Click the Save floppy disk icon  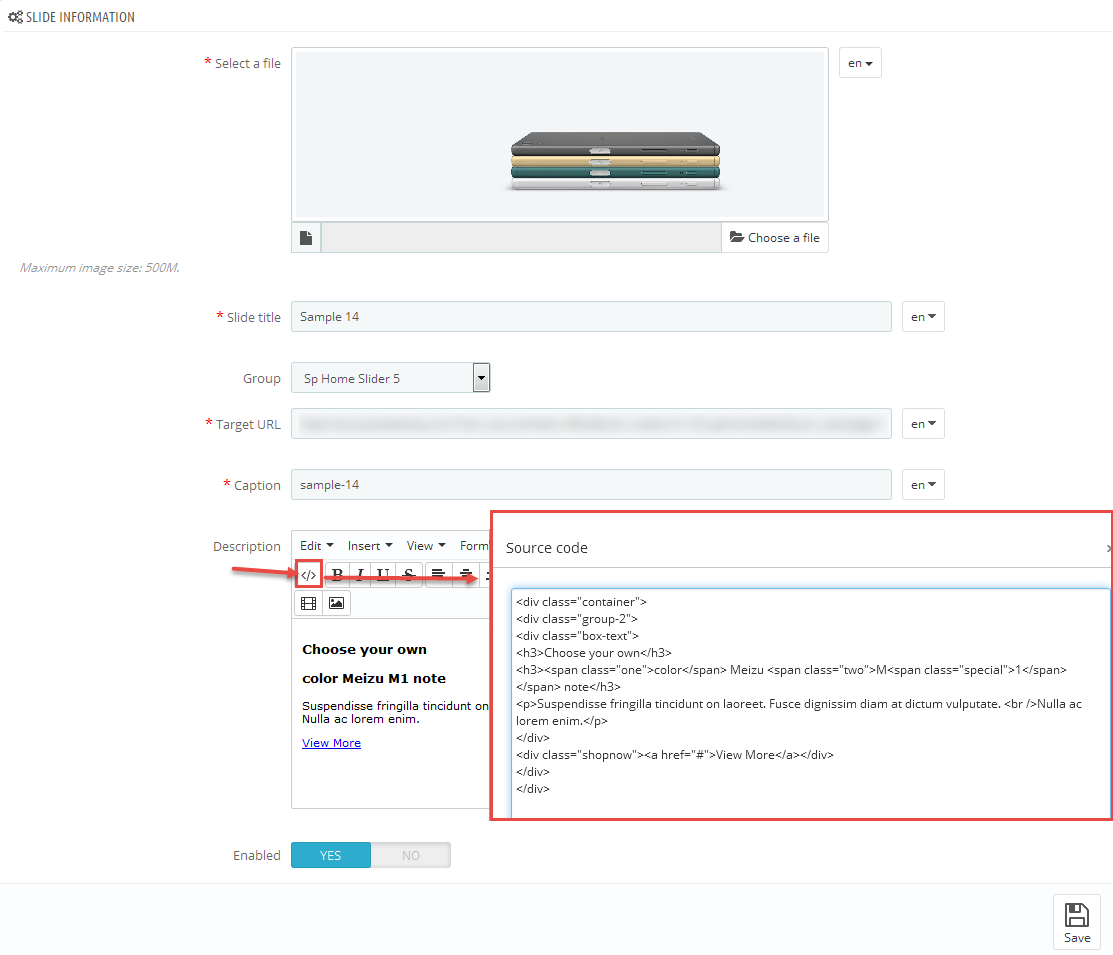(1077, 922)
